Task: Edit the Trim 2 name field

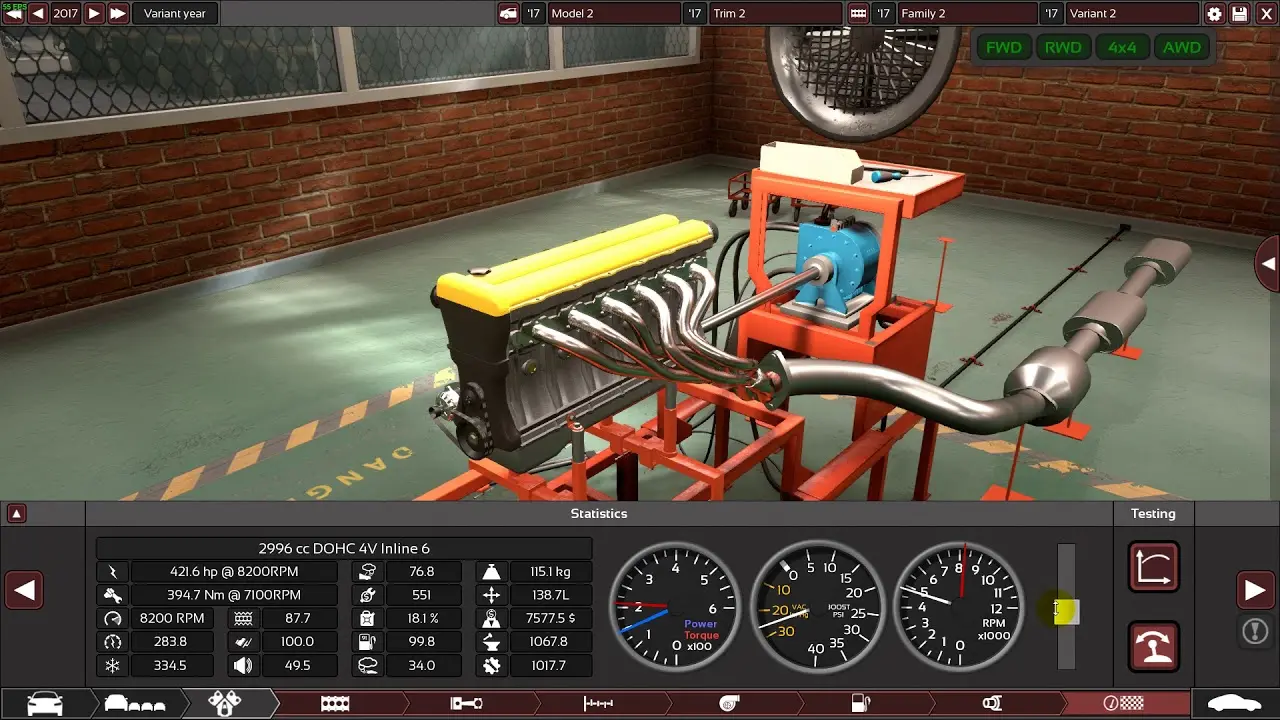Action: [775, 13]
